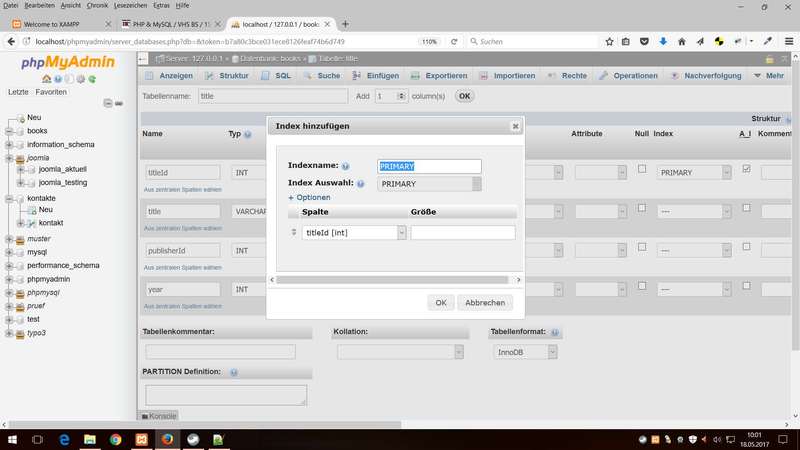Open the Firefox hamburger menu
Image resolution: width=800 pixels, height=450 pixels.
[x=787, y=42]
